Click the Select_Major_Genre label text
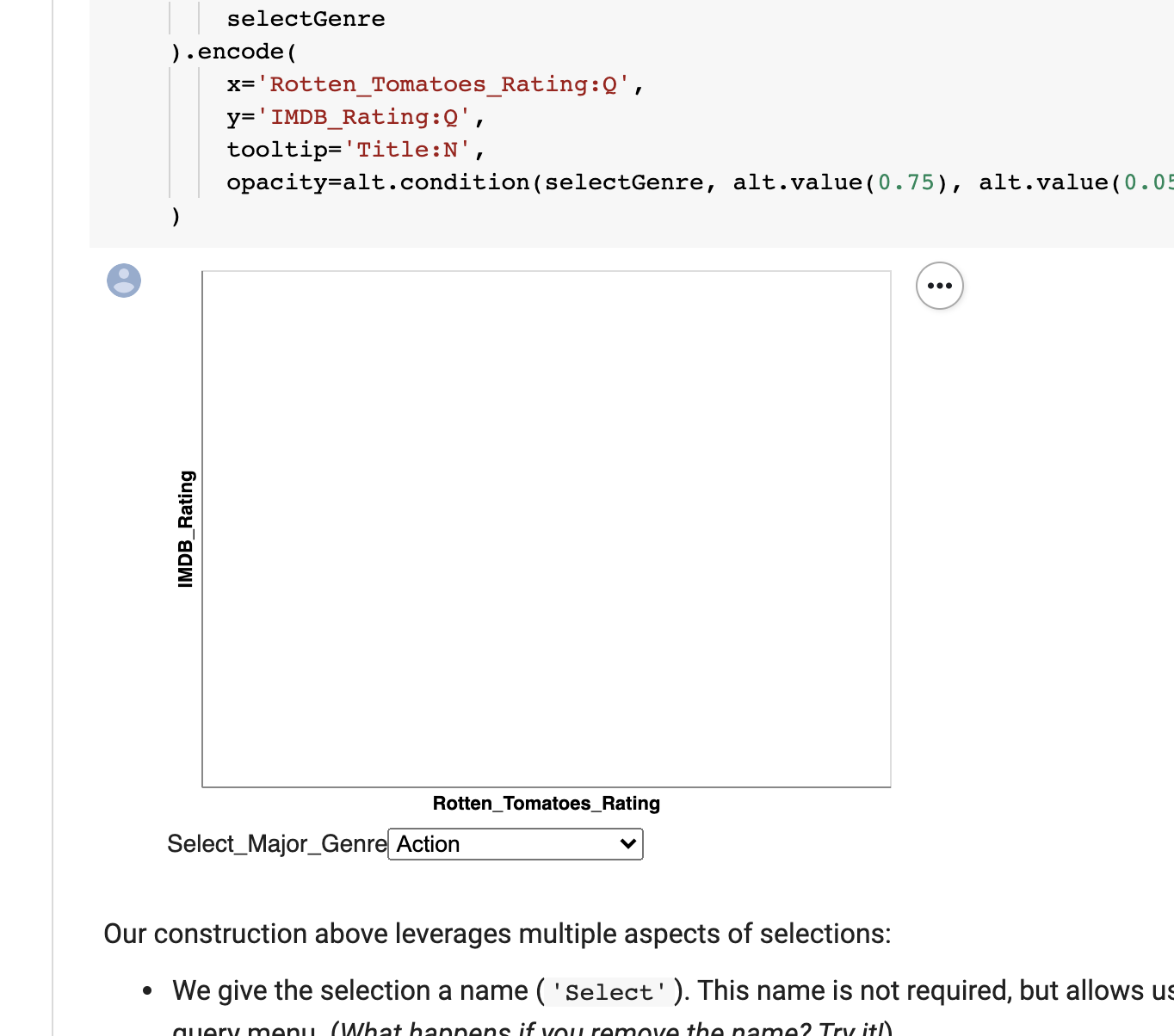This screenshot has height=1036, width=1174. click(x=276, y=844)
